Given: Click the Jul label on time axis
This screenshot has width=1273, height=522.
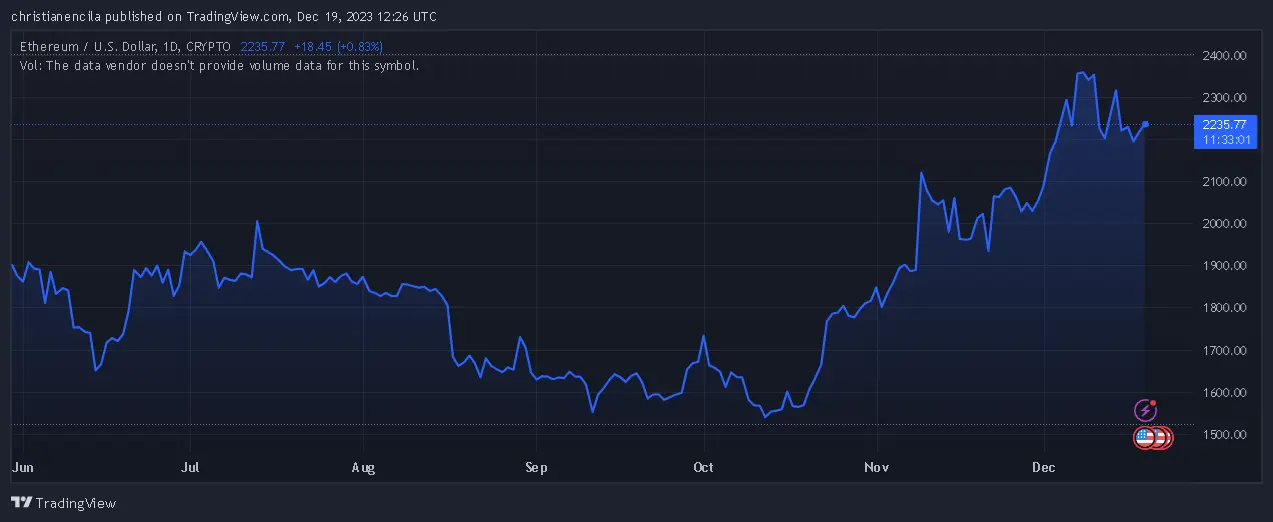Looking at the screenshot, I should tap(192, 466).
